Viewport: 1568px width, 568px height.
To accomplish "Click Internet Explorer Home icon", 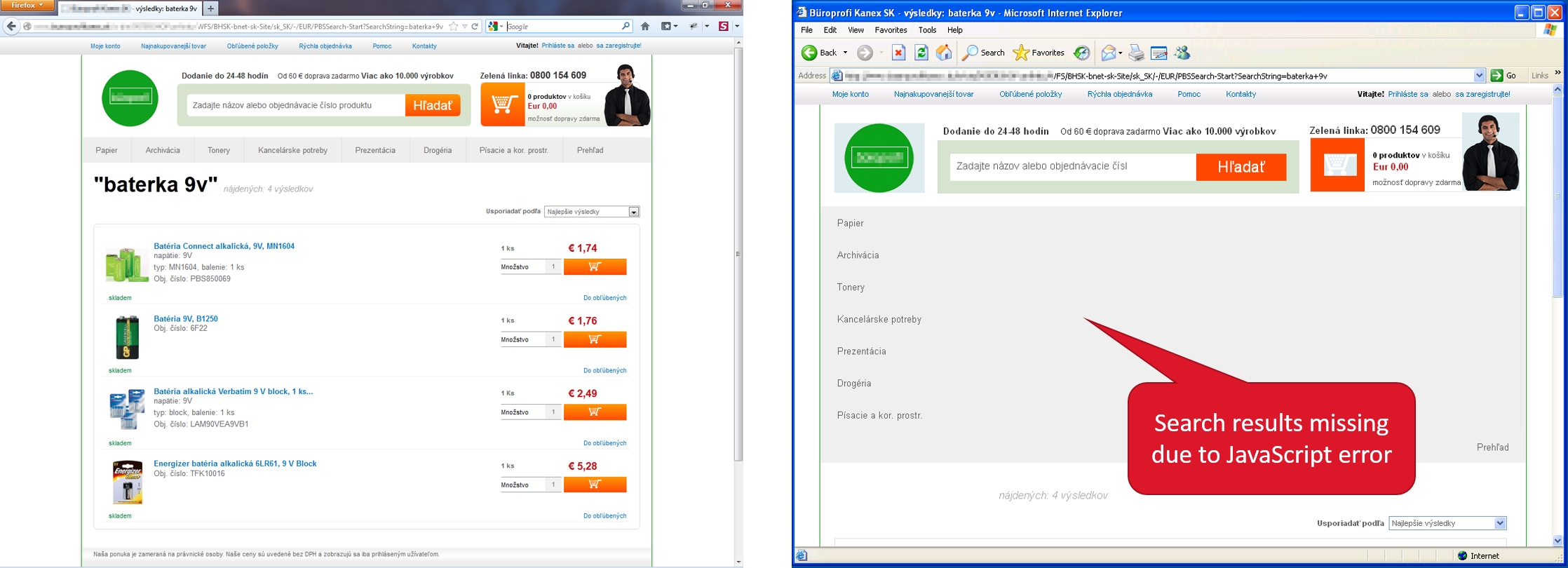I will [944, 53].
